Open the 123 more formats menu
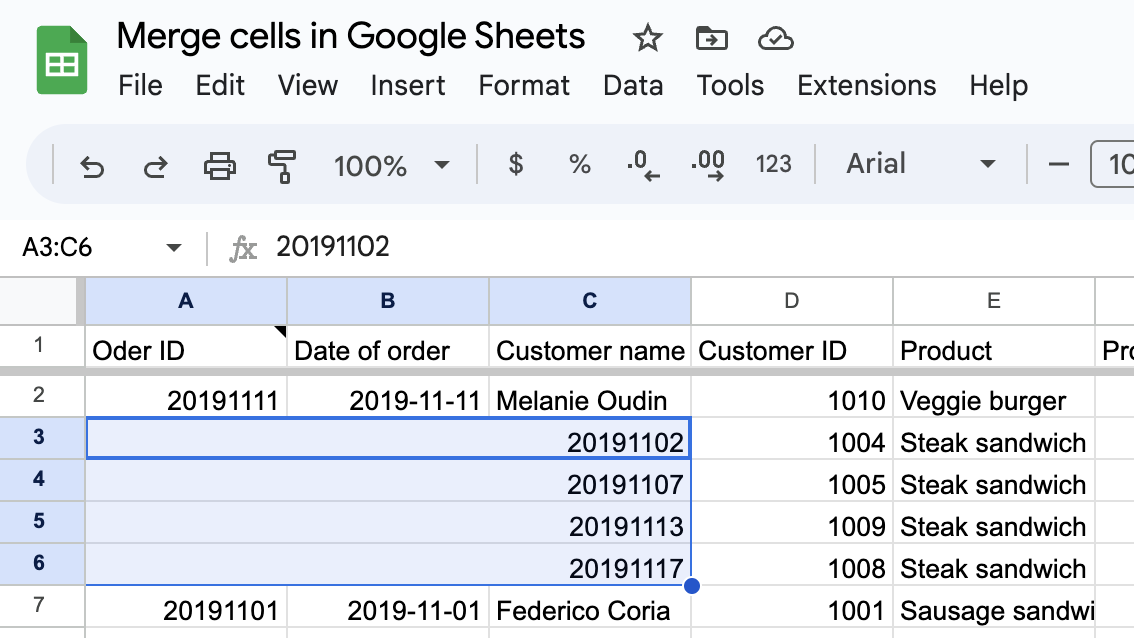1134x638 pixels. pyautogui.click(x=773, y=164)
